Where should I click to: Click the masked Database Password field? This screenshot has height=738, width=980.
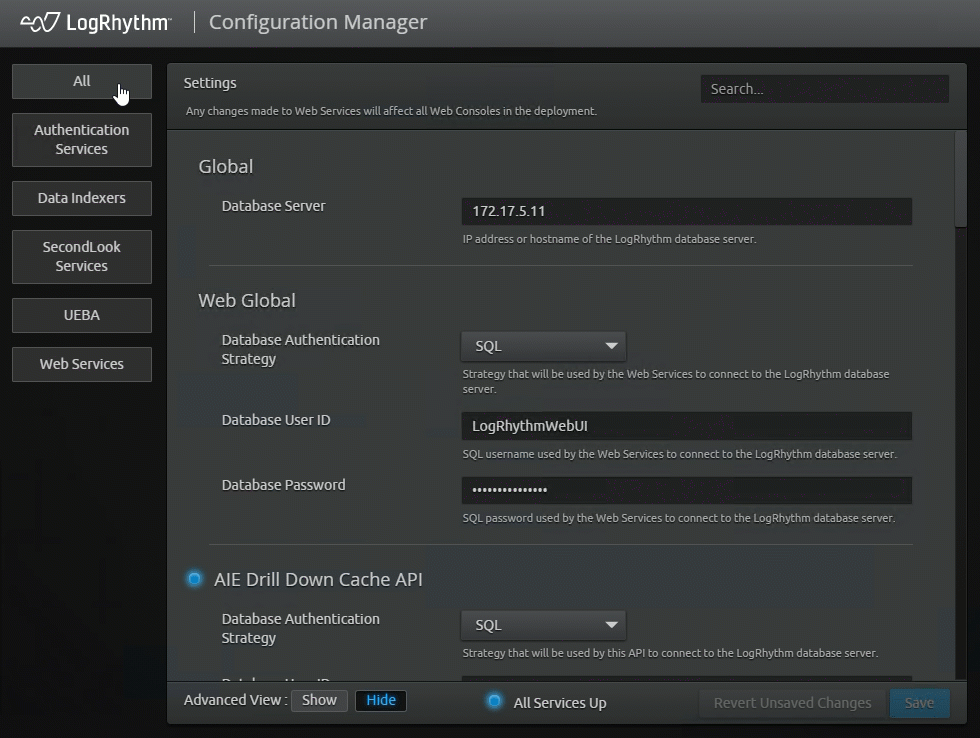tap(686, 490)
